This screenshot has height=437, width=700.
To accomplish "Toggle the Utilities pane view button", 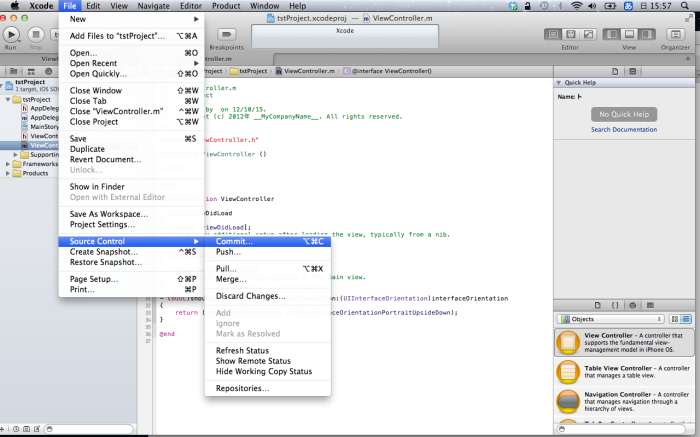I will [646, 34].
